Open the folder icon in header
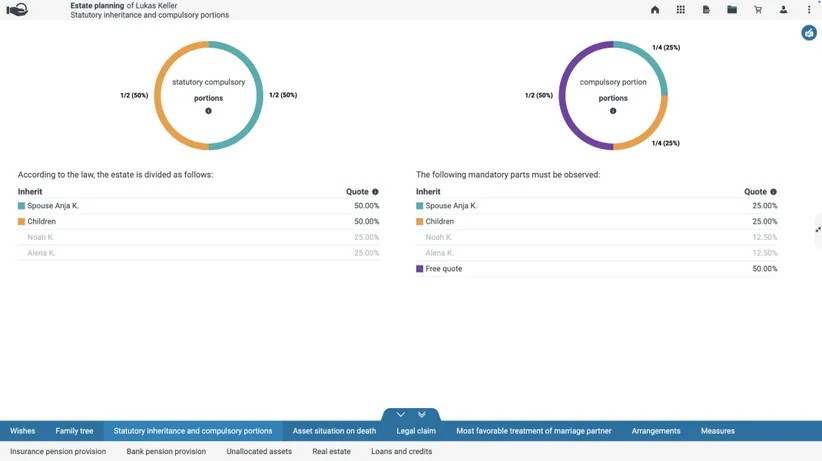Image resolution: width=822 pixels, height=461 pixels. (732, 9)
